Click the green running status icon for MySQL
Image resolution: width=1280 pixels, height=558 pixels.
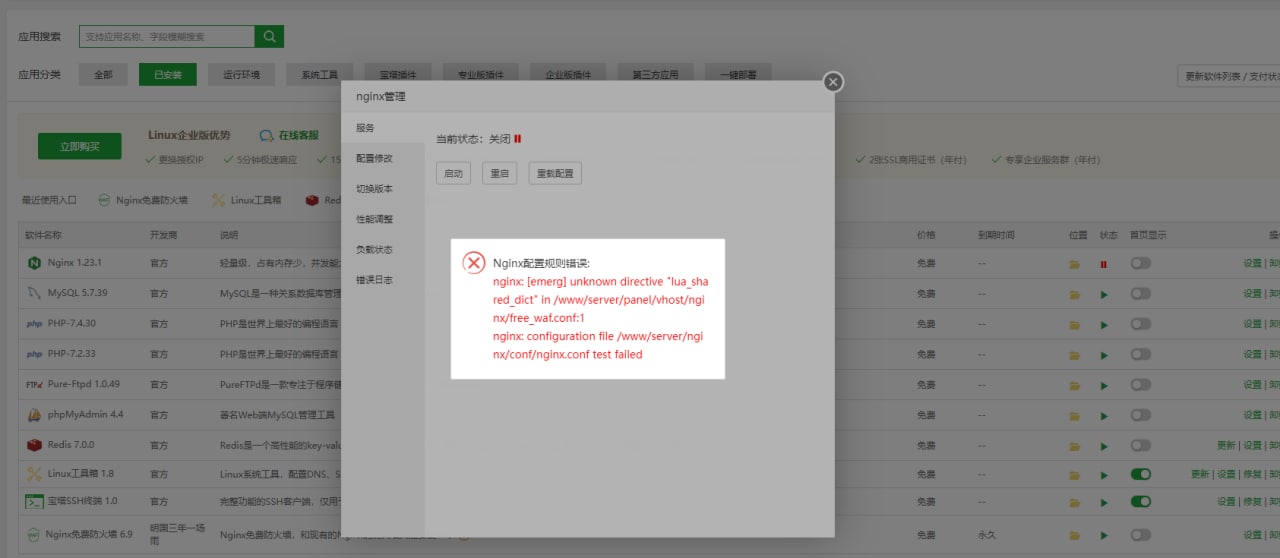point(1104,294)
